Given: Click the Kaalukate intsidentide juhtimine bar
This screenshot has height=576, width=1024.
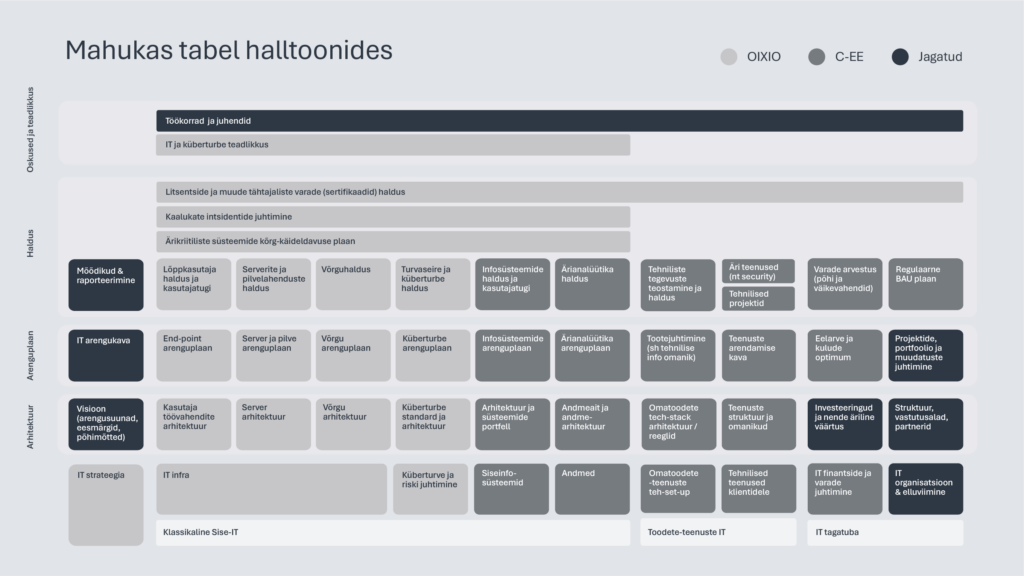Looking at the screenshot, I should [x=393, y=217].
